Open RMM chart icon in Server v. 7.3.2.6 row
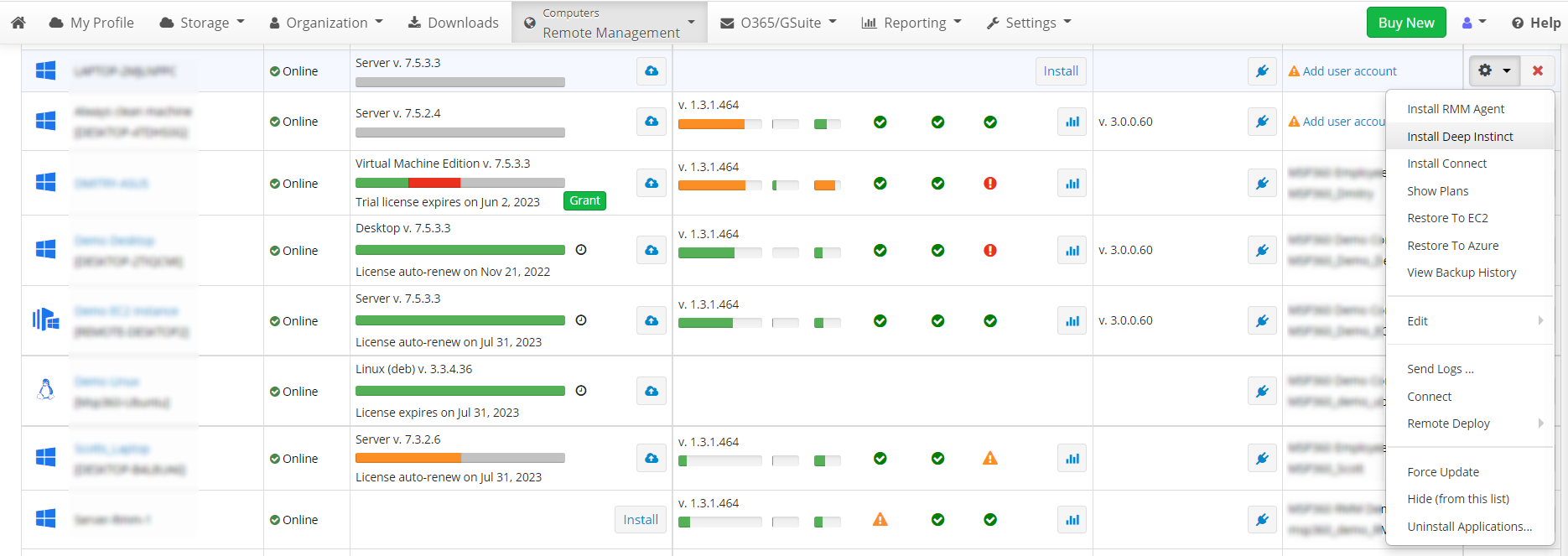Viewport: 1568px width, 556px height. [1072, 458]
